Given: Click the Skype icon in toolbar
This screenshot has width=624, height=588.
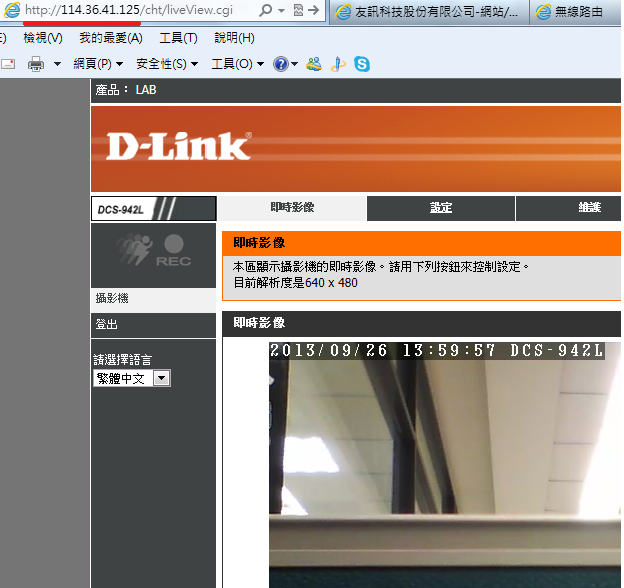Looking at the screenshot, I should coord(362,64).
